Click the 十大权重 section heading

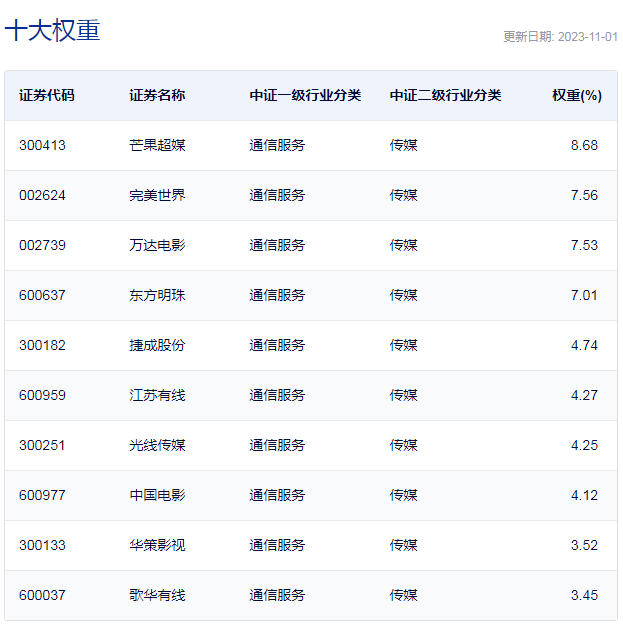tap(53, 31)
